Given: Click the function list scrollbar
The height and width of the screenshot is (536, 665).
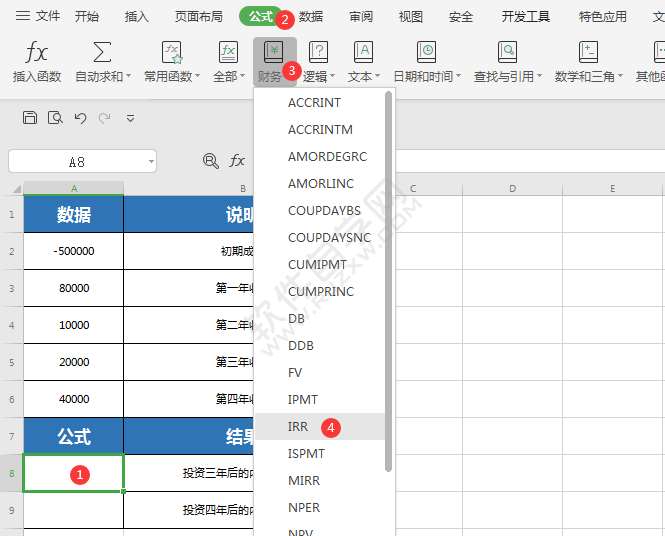Looking at the screenshot, I should (x=388, y=281).
